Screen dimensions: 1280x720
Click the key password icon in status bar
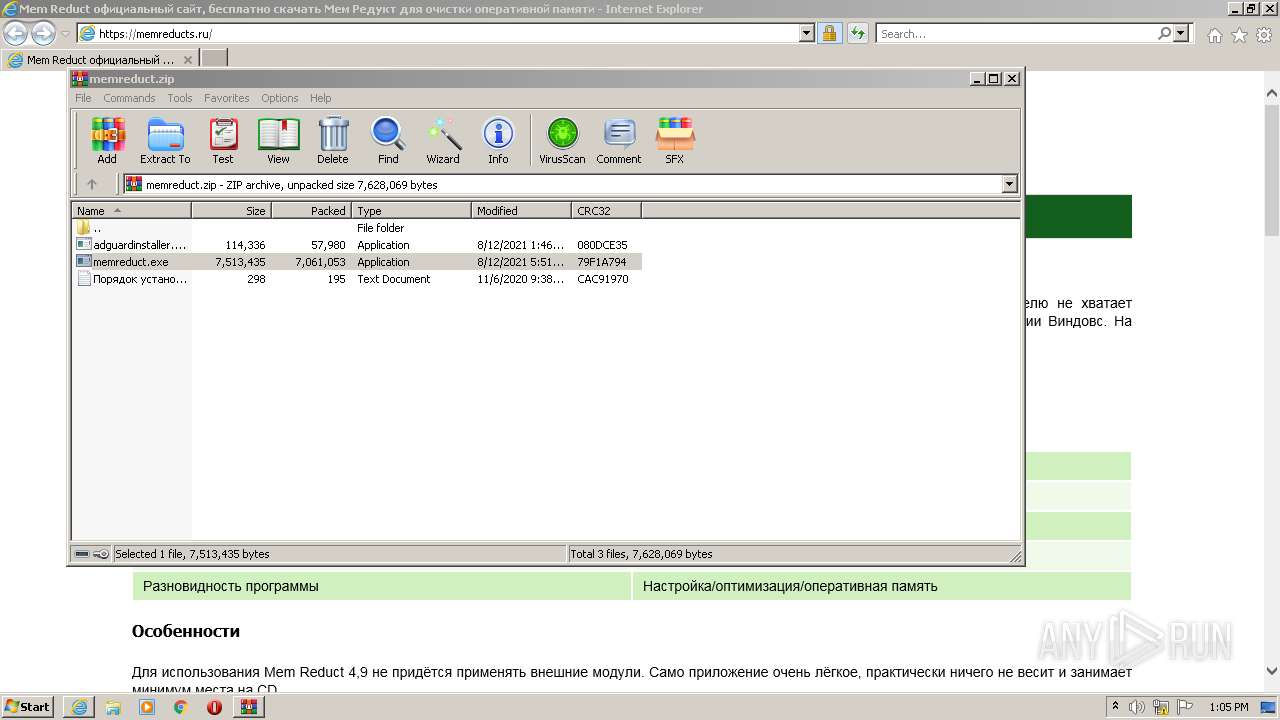click(101, 554)
